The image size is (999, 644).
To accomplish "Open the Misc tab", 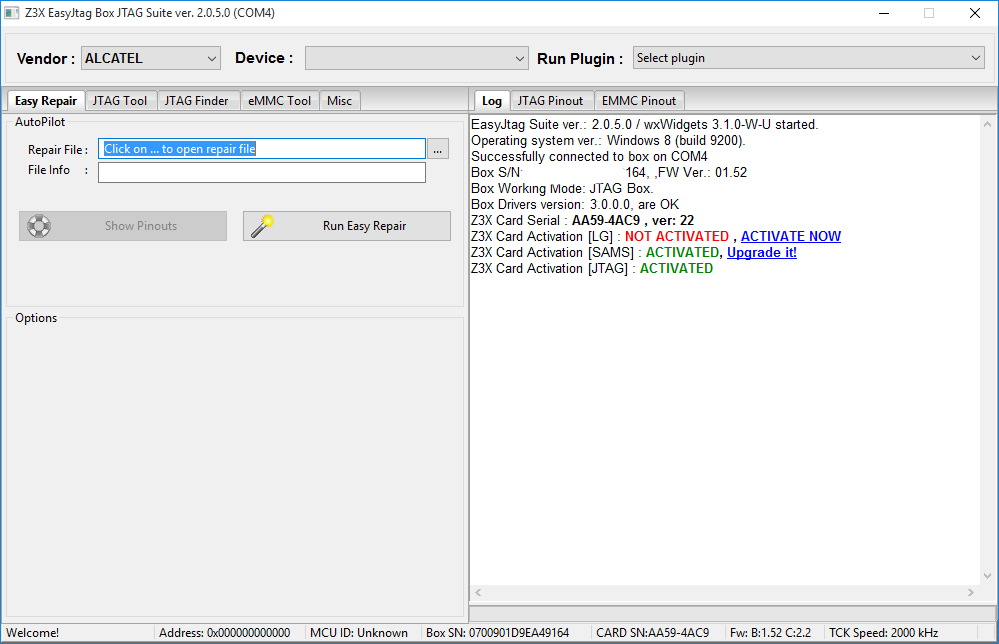I will point(340,101).
